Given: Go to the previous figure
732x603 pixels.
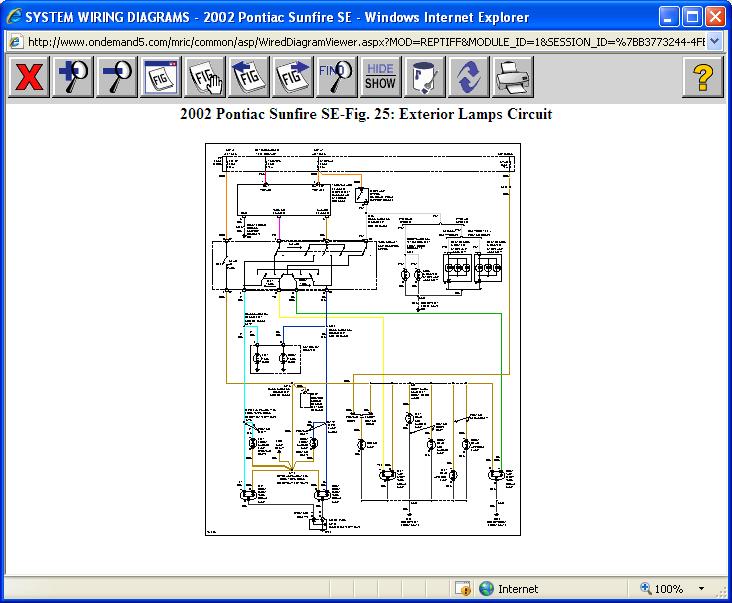Looking at the screenshot, I should [x=248, y=77].
